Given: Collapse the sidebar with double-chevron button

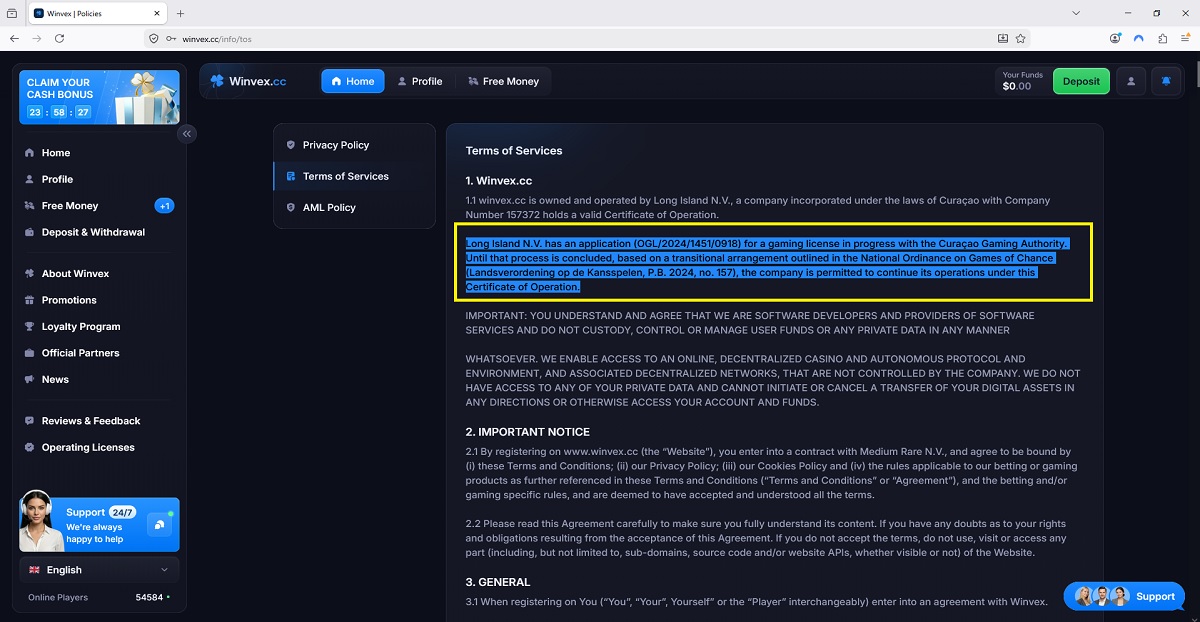Looking at the screenshot, I should pos(187,133).
